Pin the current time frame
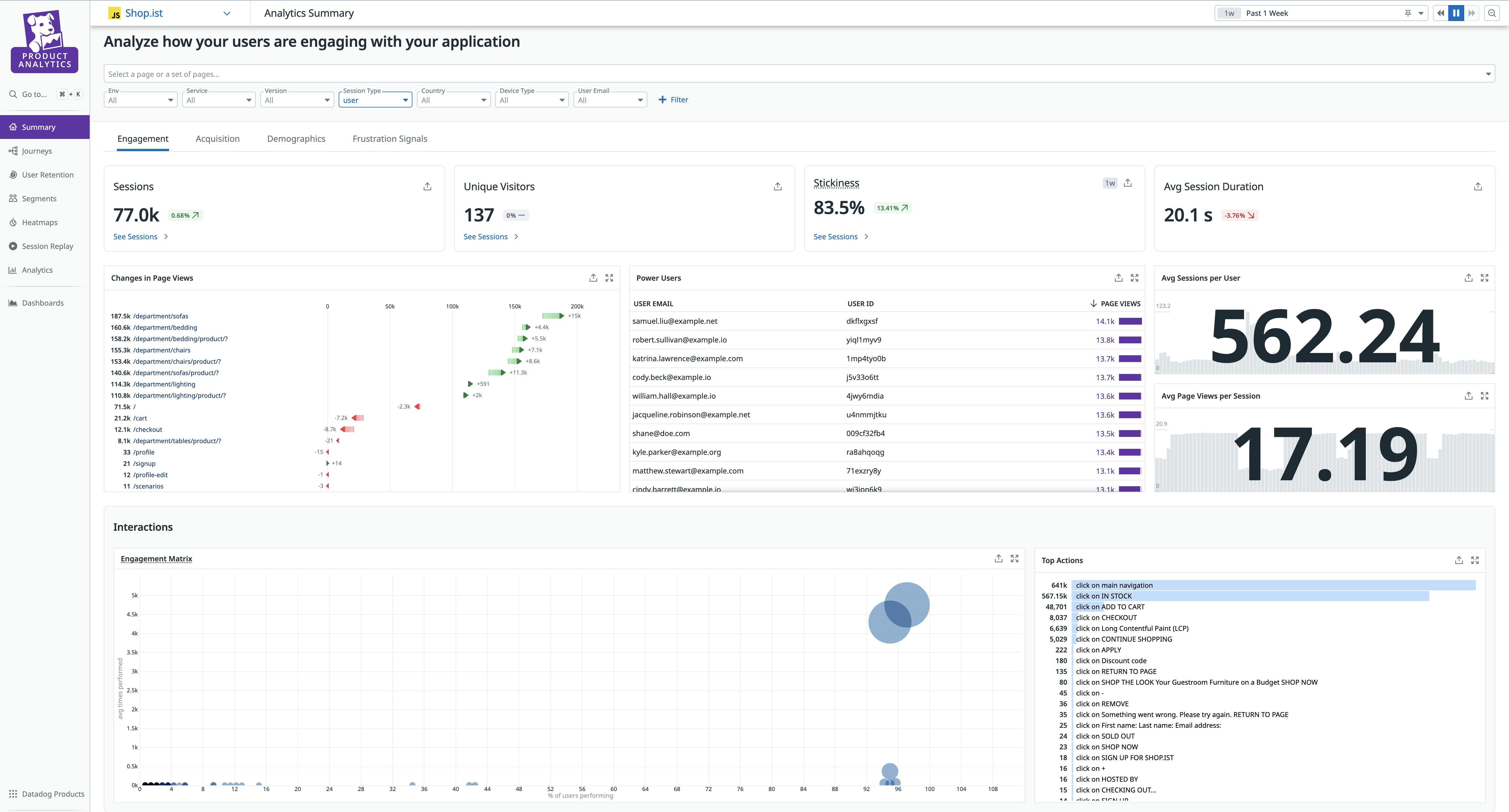This screenshot has height=812, width=1509. 1408,12
